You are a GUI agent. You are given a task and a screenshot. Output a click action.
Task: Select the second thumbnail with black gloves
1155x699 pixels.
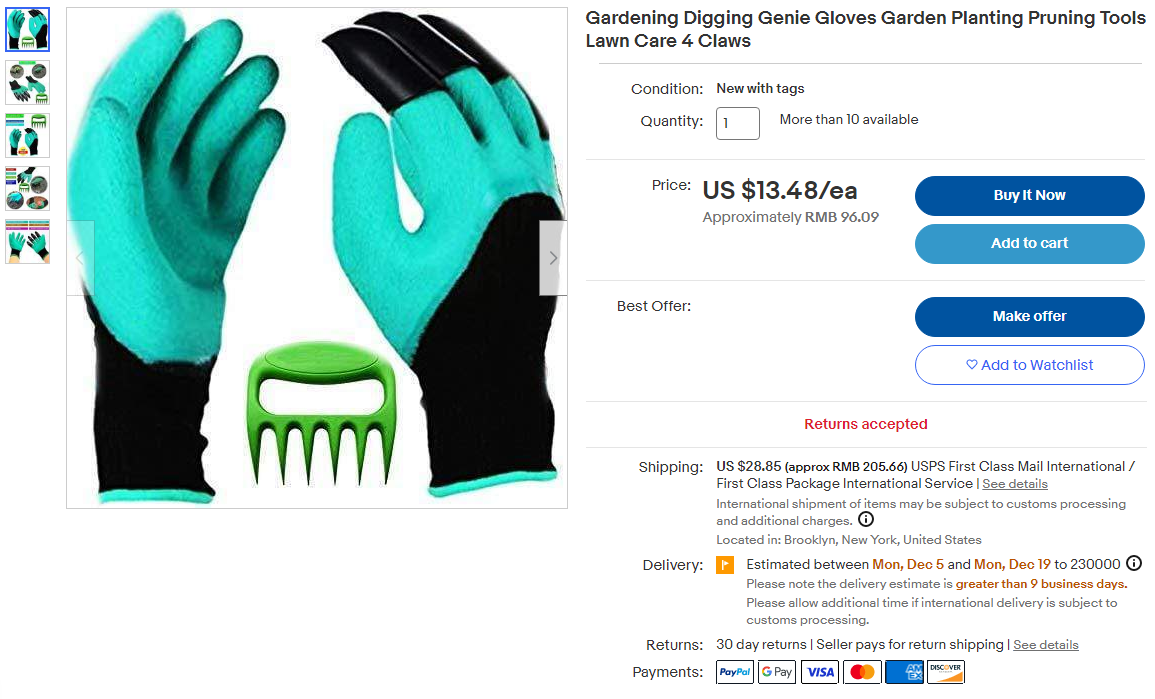pos(27,82)
